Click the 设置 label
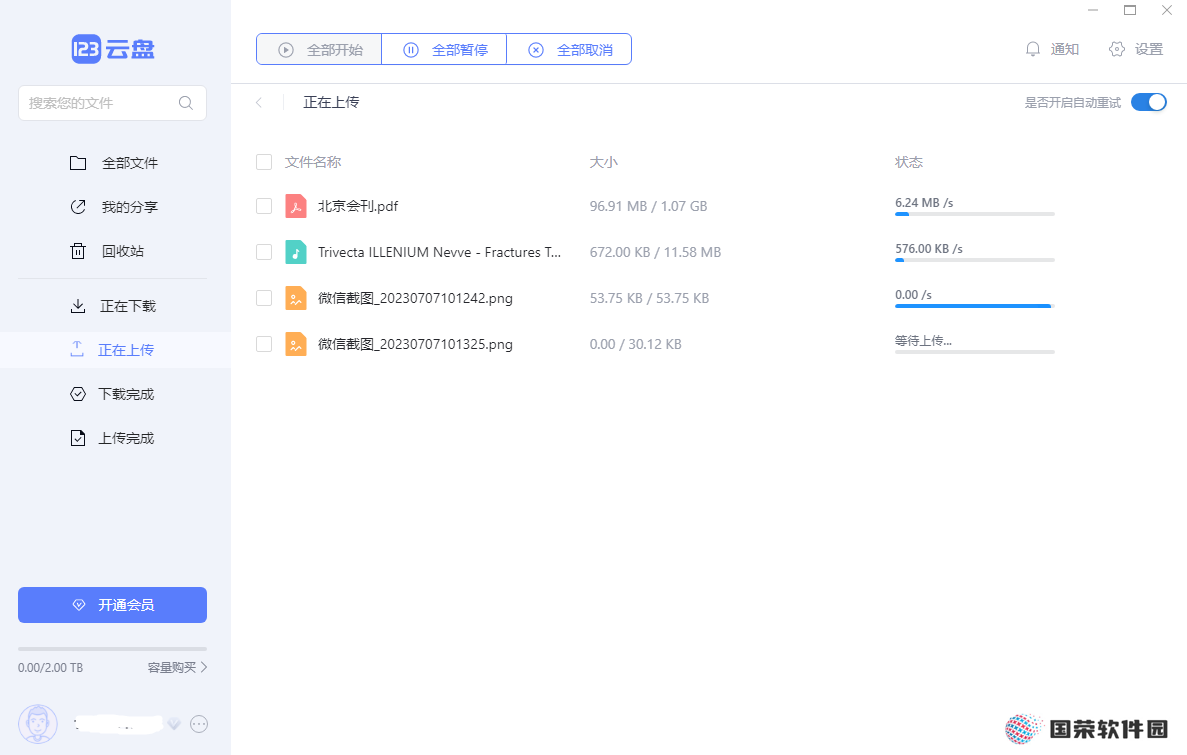The image size is (1187, 755). pos(1148,49)
